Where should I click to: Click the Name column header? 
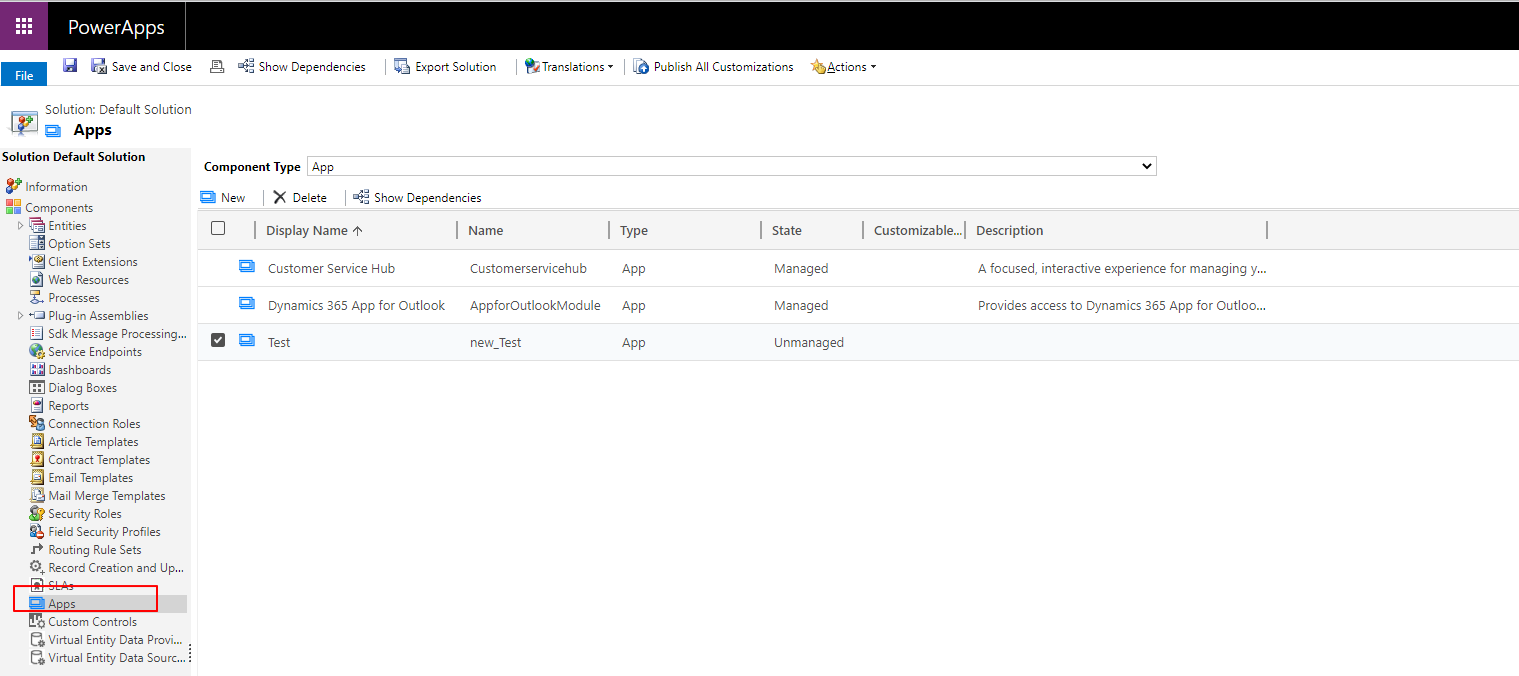coord(485,230)
